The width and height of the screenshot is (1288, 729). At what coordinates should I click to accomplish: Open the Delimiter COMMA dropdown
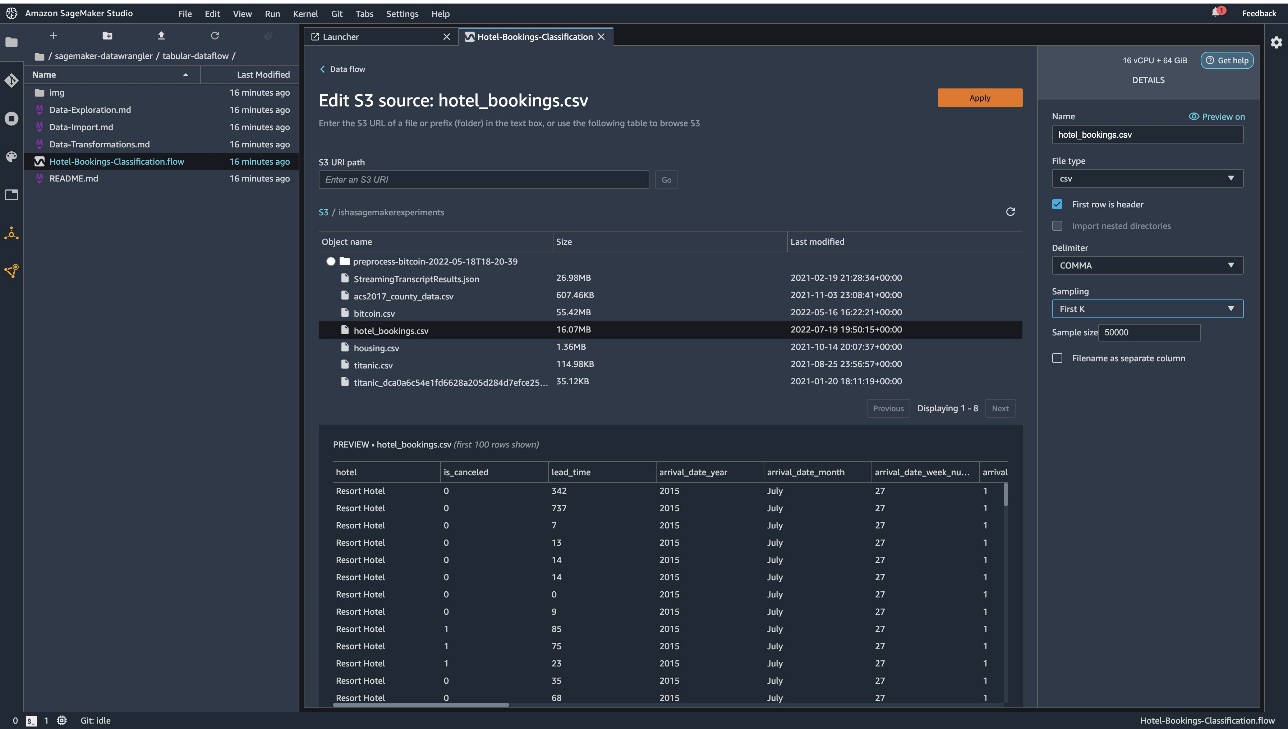point(1148,265)
